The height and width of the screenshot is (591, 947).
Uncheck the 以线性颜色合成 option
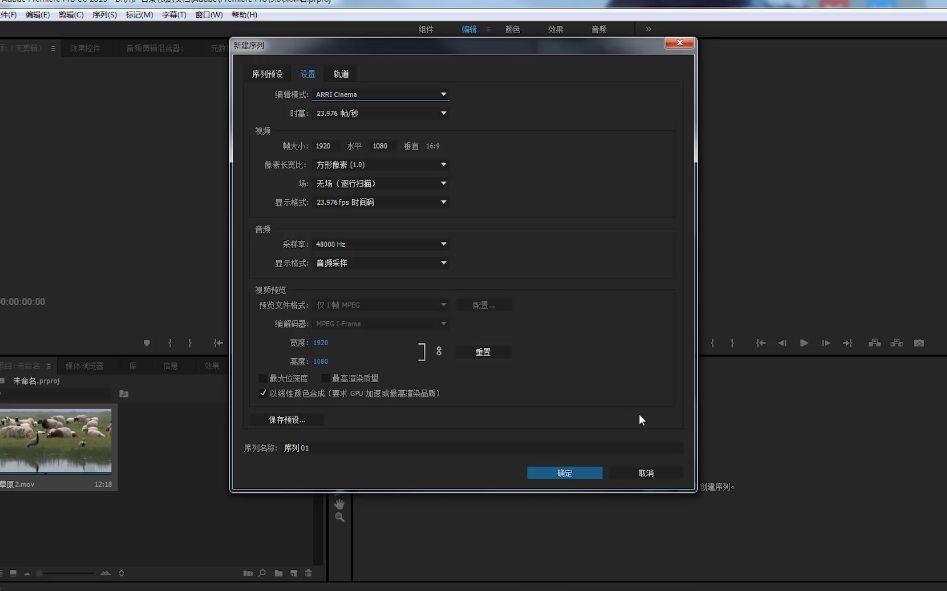coord(262,394)
